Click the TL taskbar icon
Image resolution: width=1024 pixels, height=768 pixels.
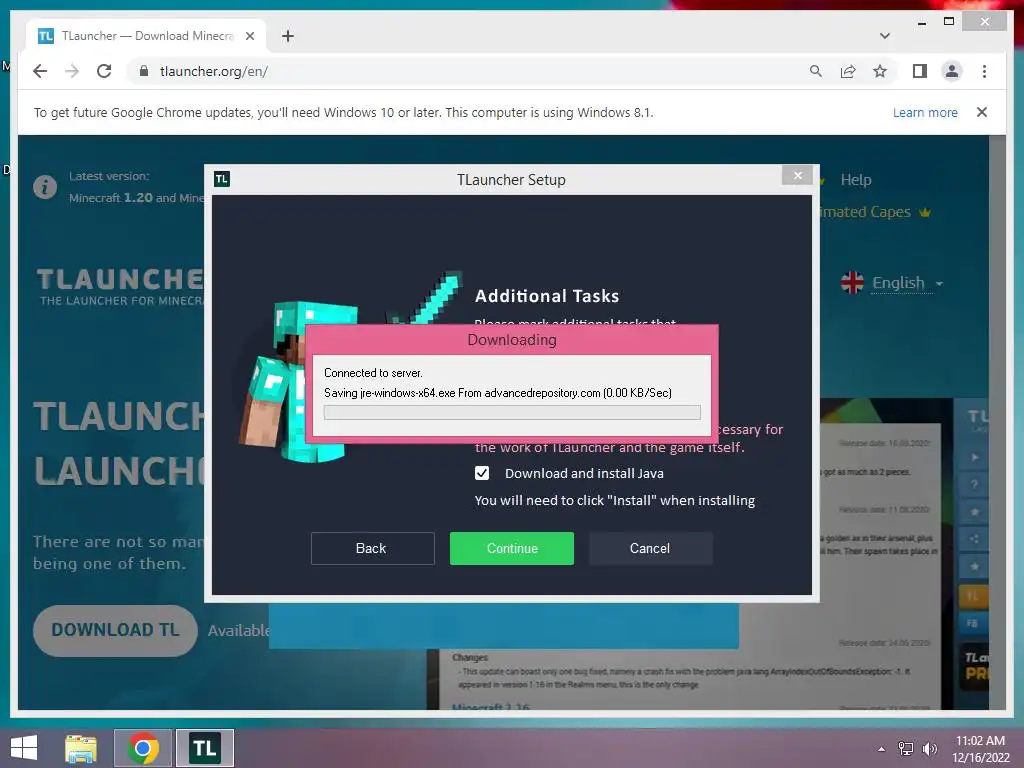click(204, 748)
